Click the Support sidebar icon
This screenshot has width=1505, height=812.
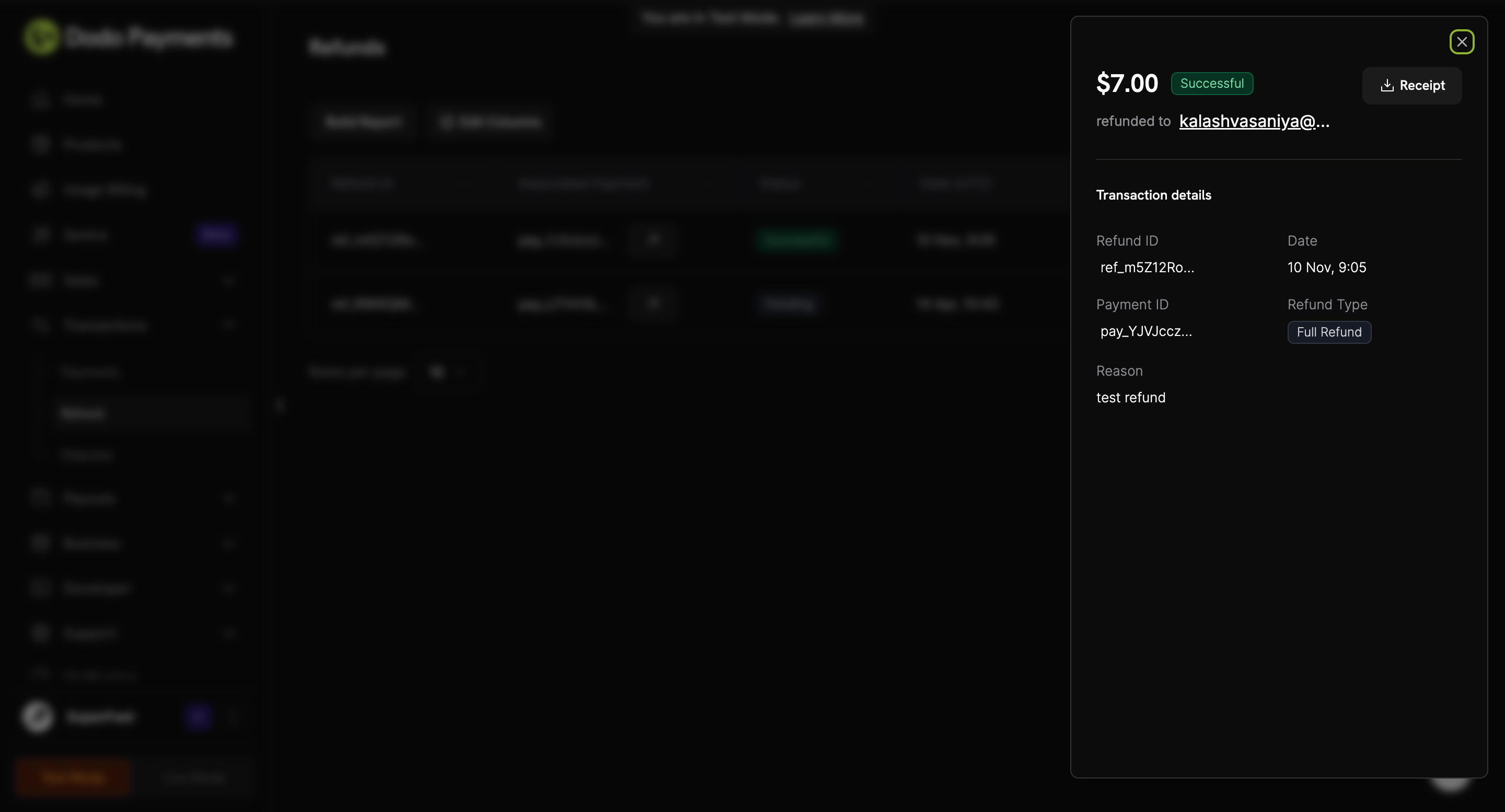click(40, 633)
